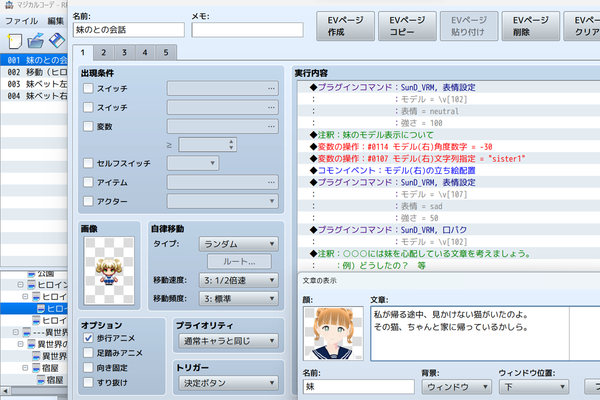
Task: Open the 移動頻度 dropdown
Action: pos(238,299)
